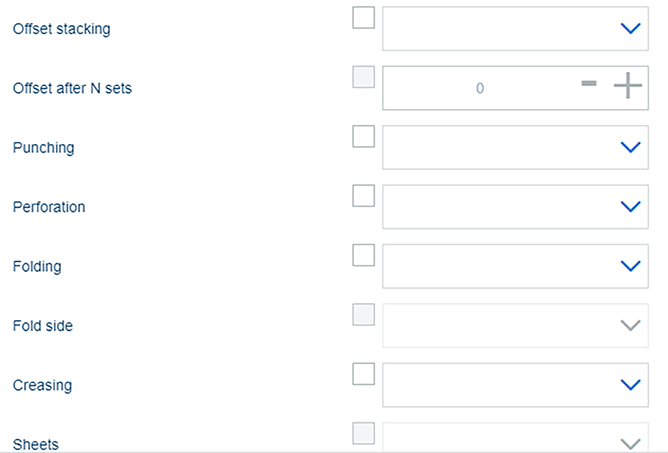The height and width of the screenshot is (453, 668).
Task: Click the Sheets checkbox
Action: (x=364, y=433)
